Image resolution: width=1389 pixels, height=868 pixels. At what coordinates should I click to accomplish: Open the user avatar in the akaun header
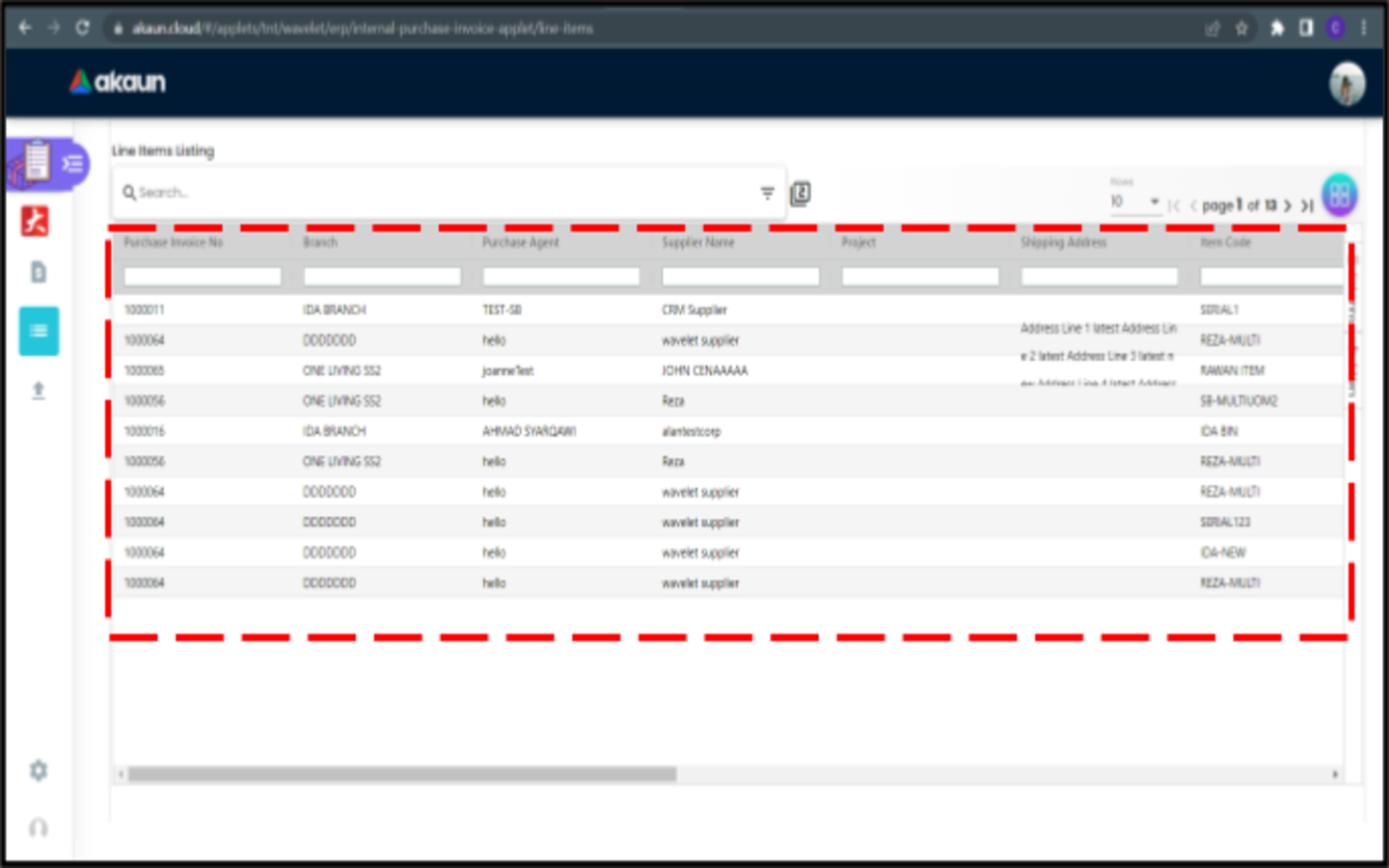coord(1348,83)
